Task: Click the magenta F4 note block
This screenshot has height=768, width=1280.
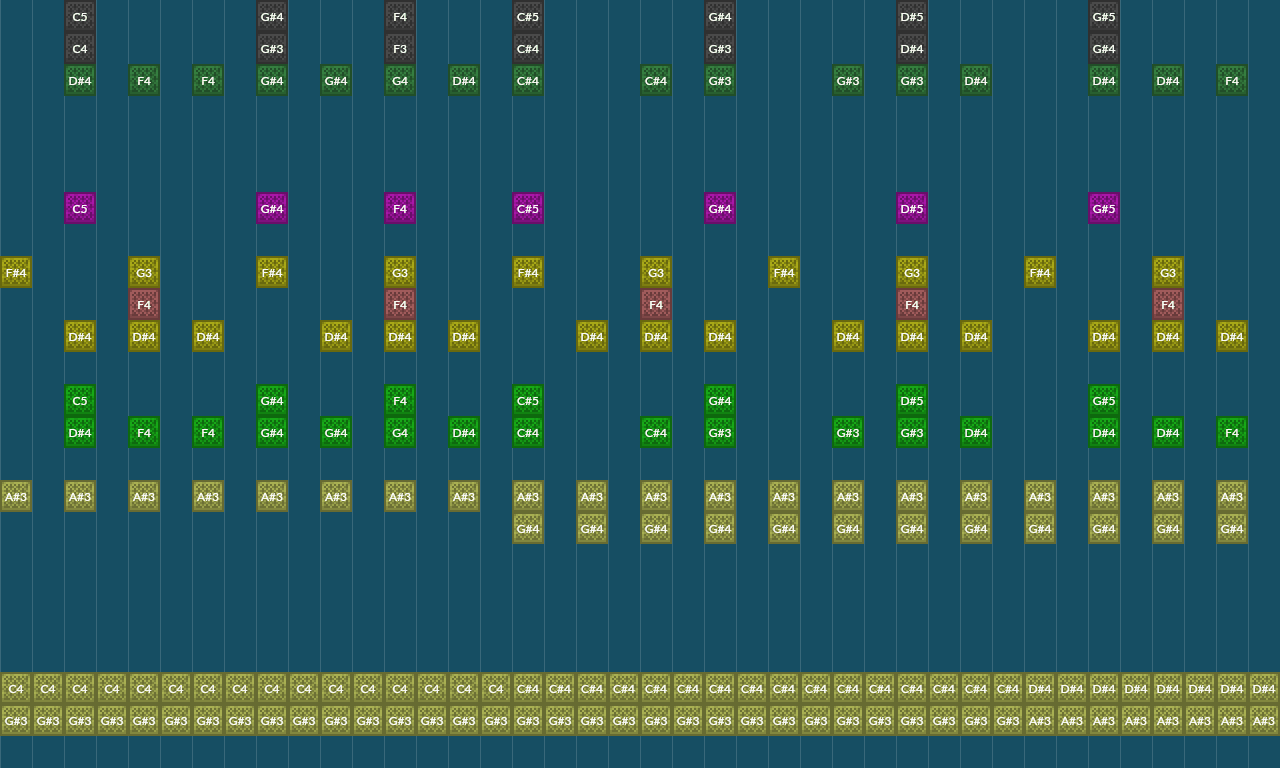Action: [x=400, y=209]
